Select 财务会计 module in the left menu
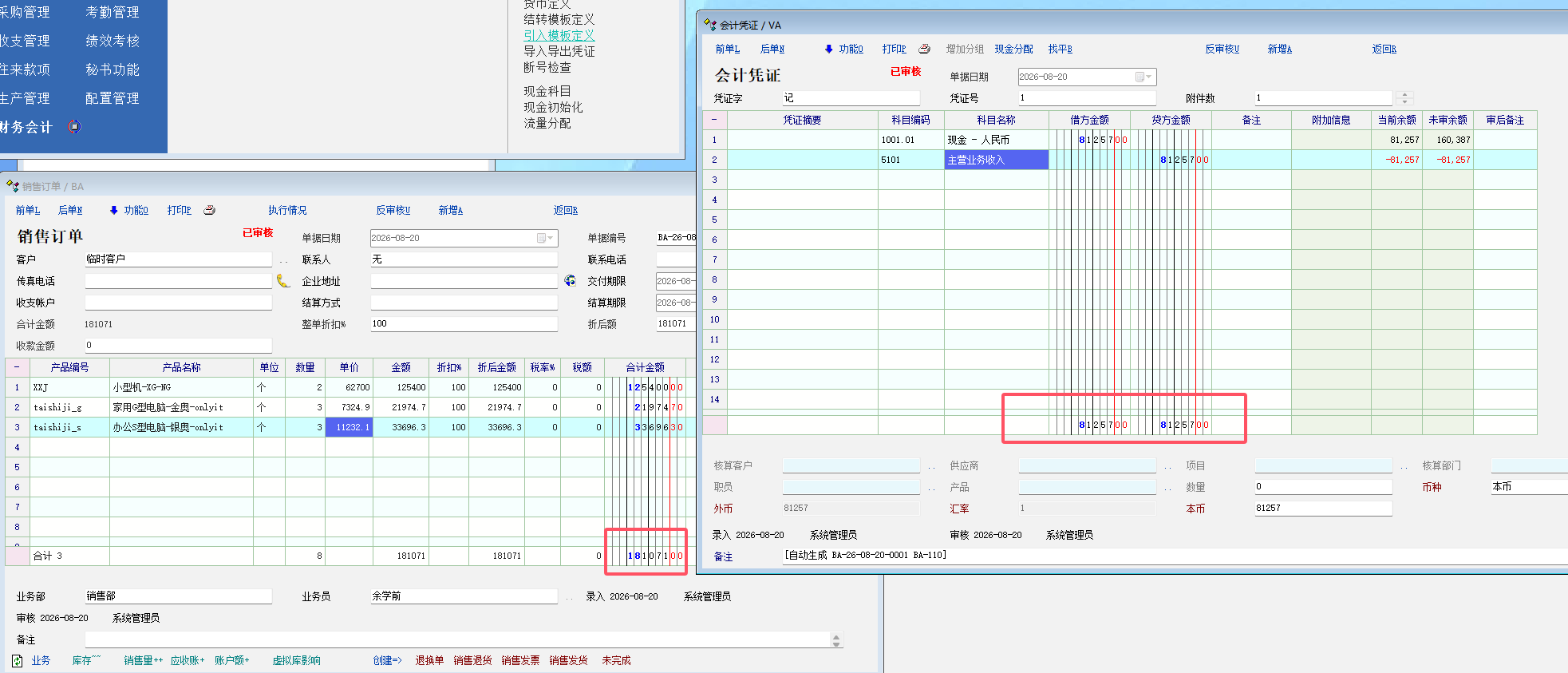This screenshot has height=673, width=1568. click(26, 127)
